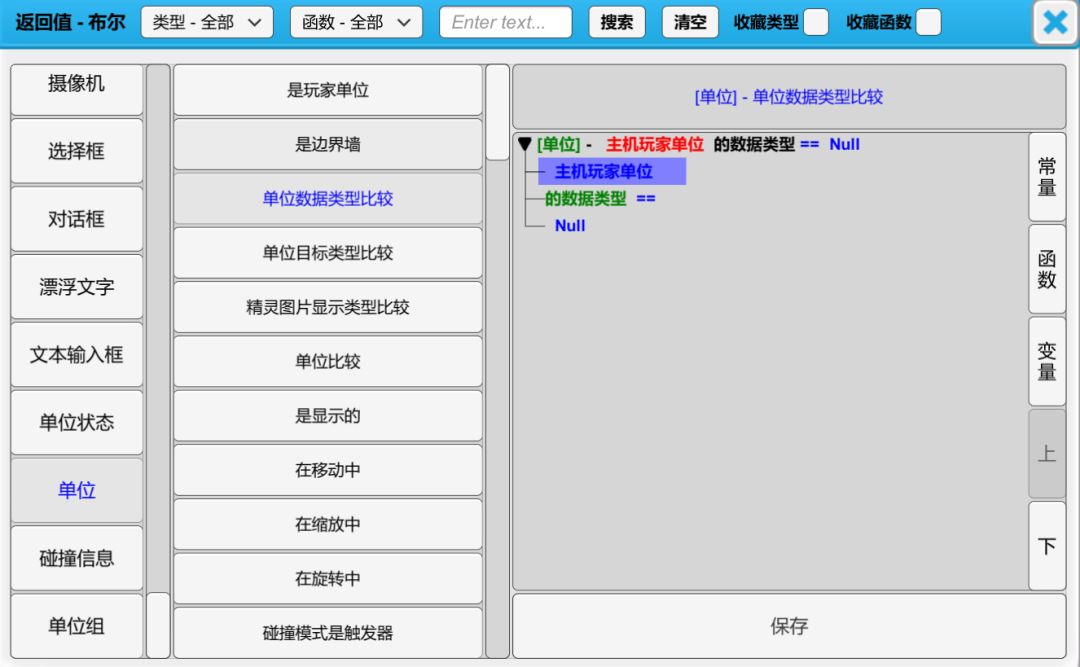
Task: Click the function list scrollbar thumb
Action: [497, 112]
